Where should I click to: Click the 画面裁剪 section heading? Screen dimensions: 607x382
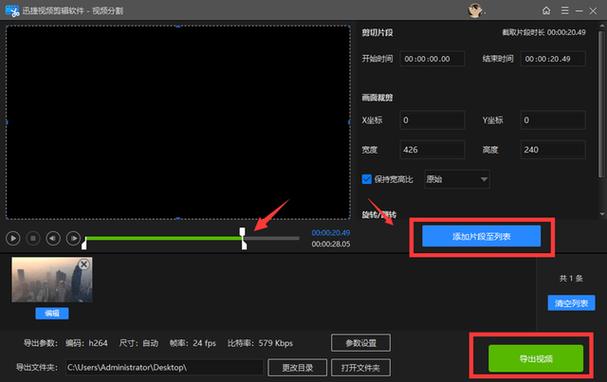coord(377,98)
